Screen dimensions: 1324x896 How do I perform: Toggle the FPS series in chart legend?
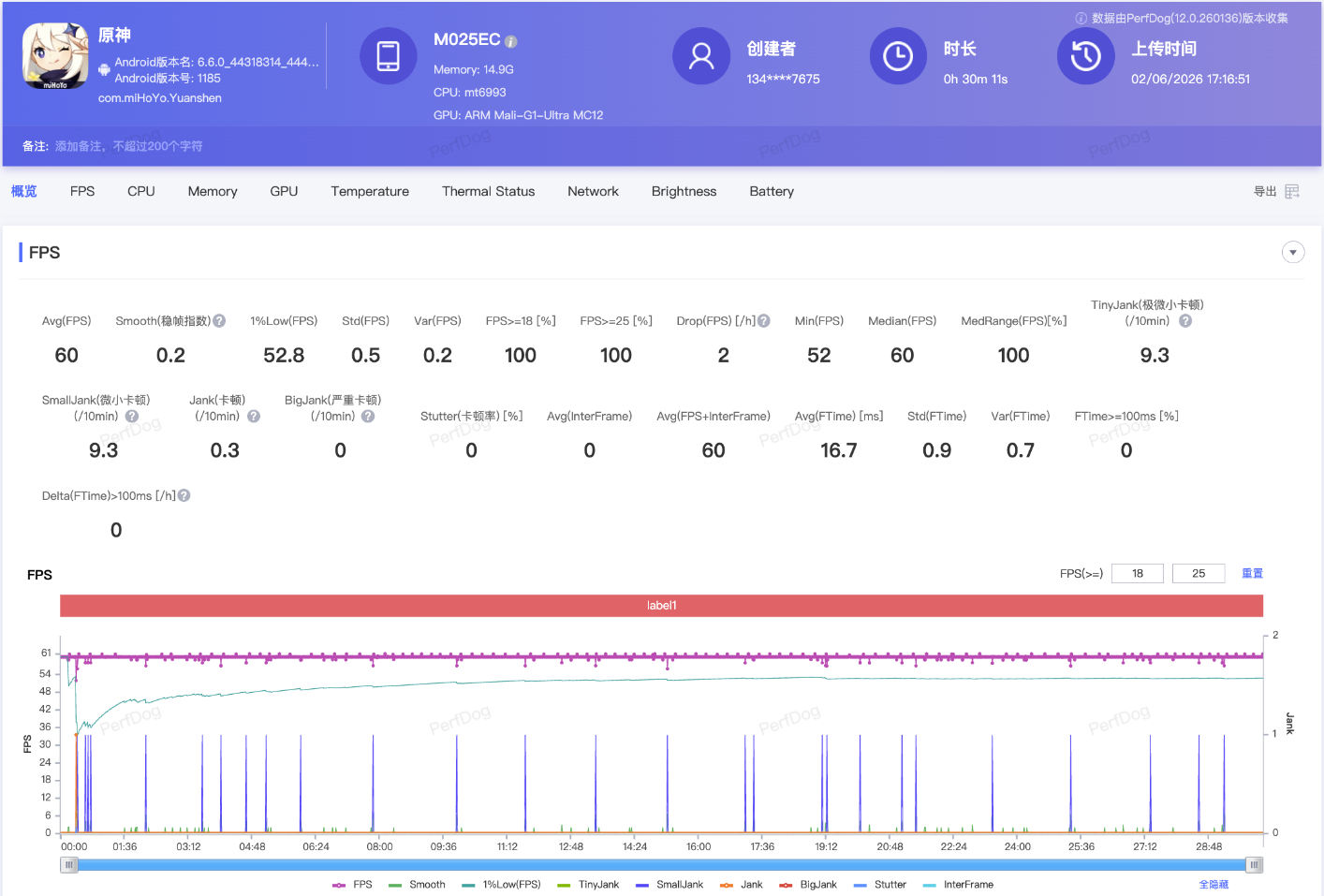pyautogui.click(x=352, y=885)
